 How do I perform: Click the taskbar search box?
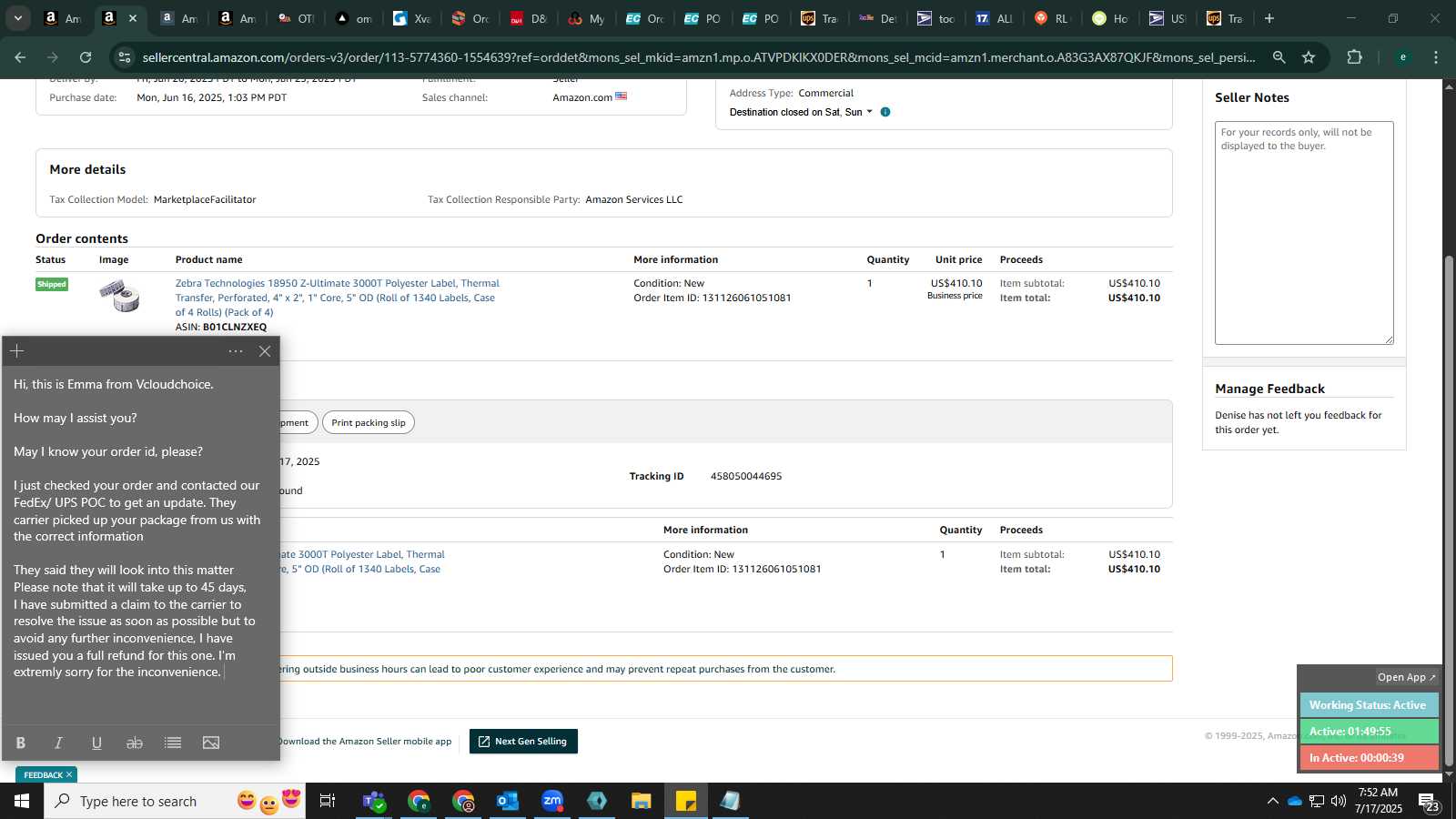173,801
